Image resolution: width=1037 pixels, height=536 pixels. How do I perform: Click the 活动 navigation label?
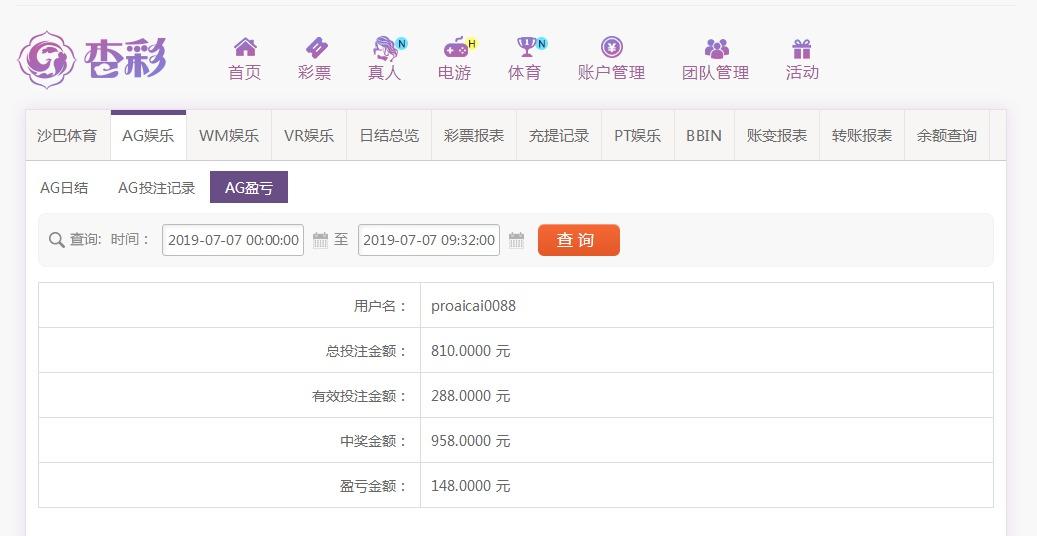tap(802, 72)
